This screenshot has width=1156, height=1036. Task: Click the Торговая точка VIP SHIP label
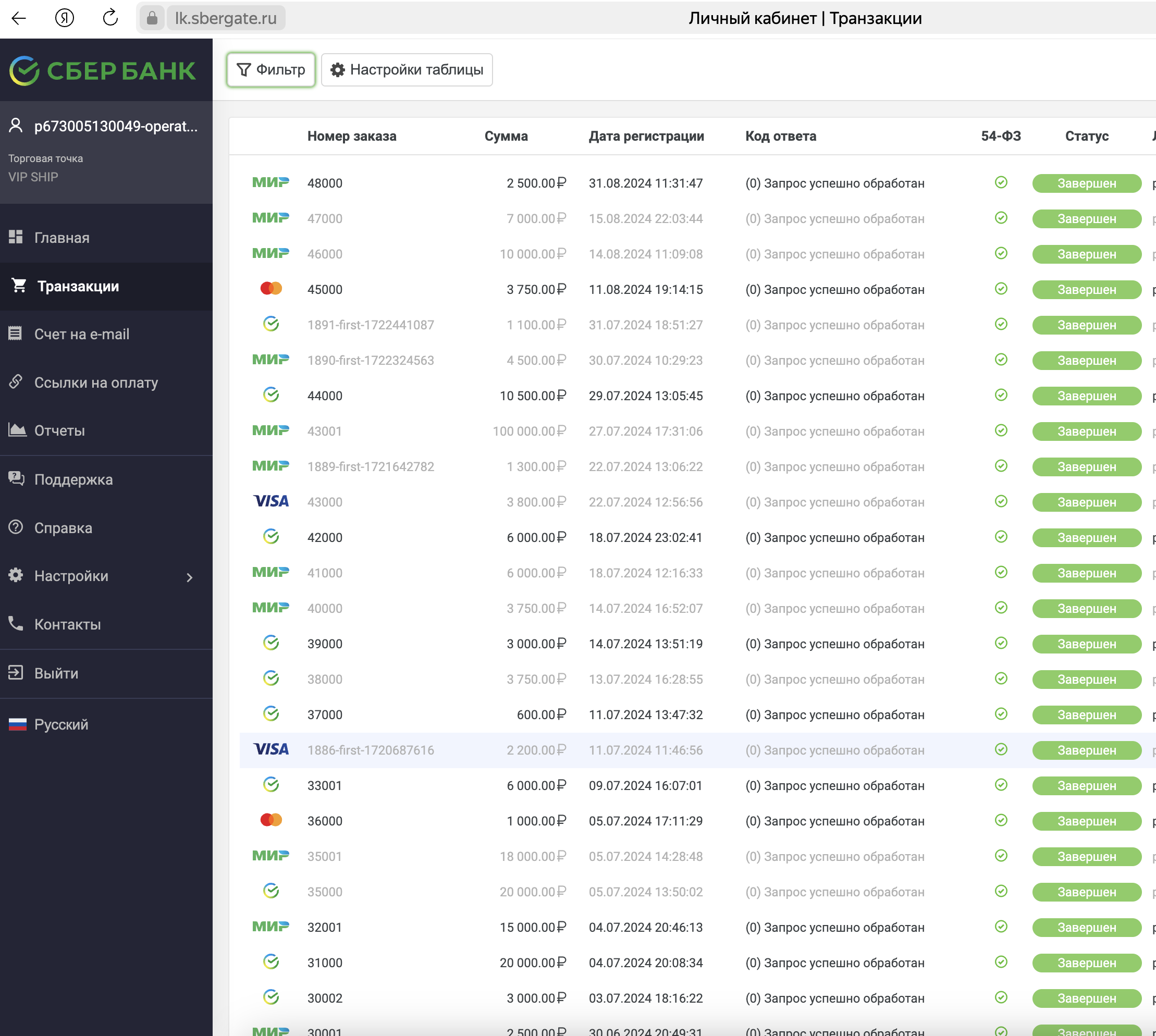click(x=45, y=167)
